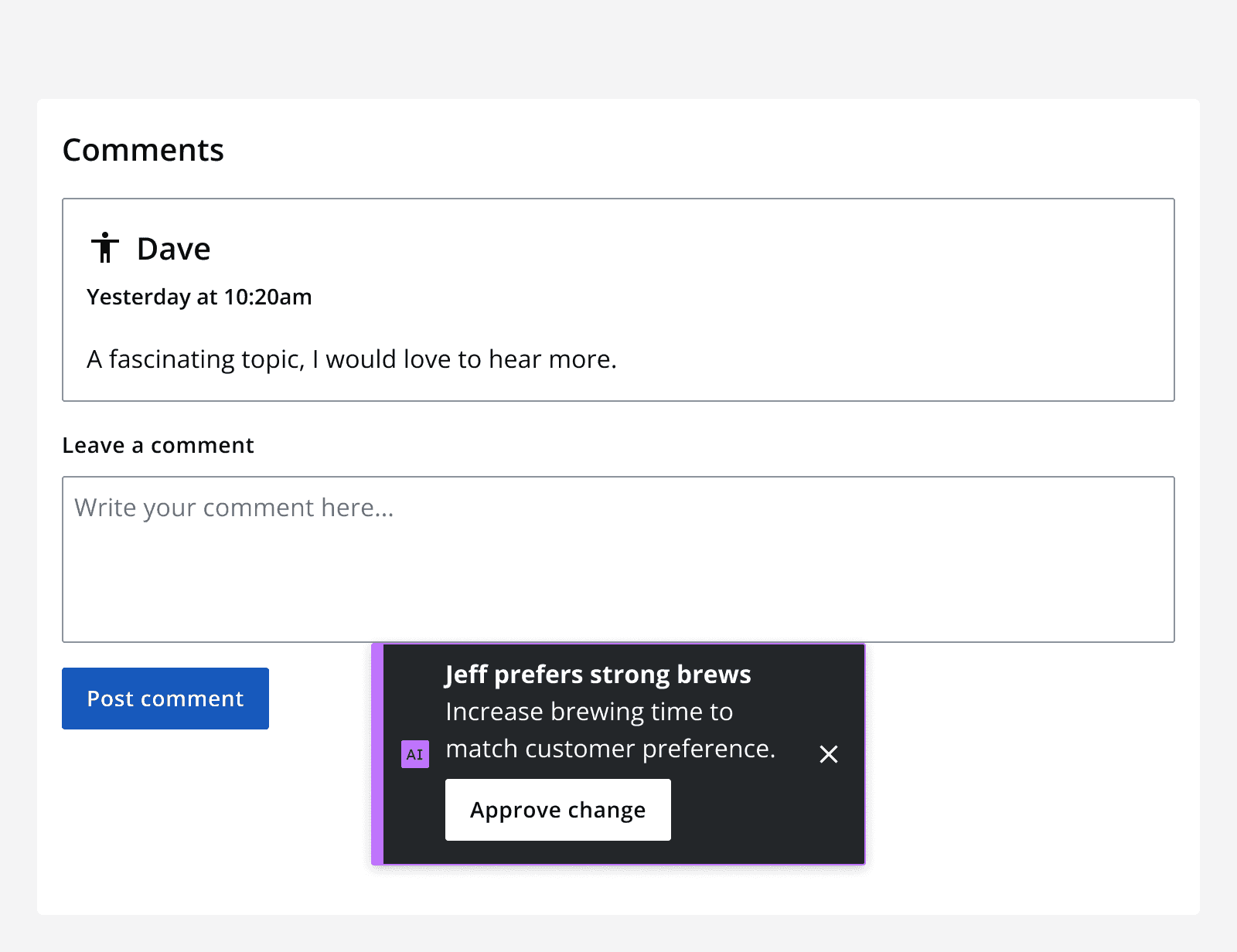The image size is (1237, 952).
Task: Click the Comments heading
Action: pos(143,149)
